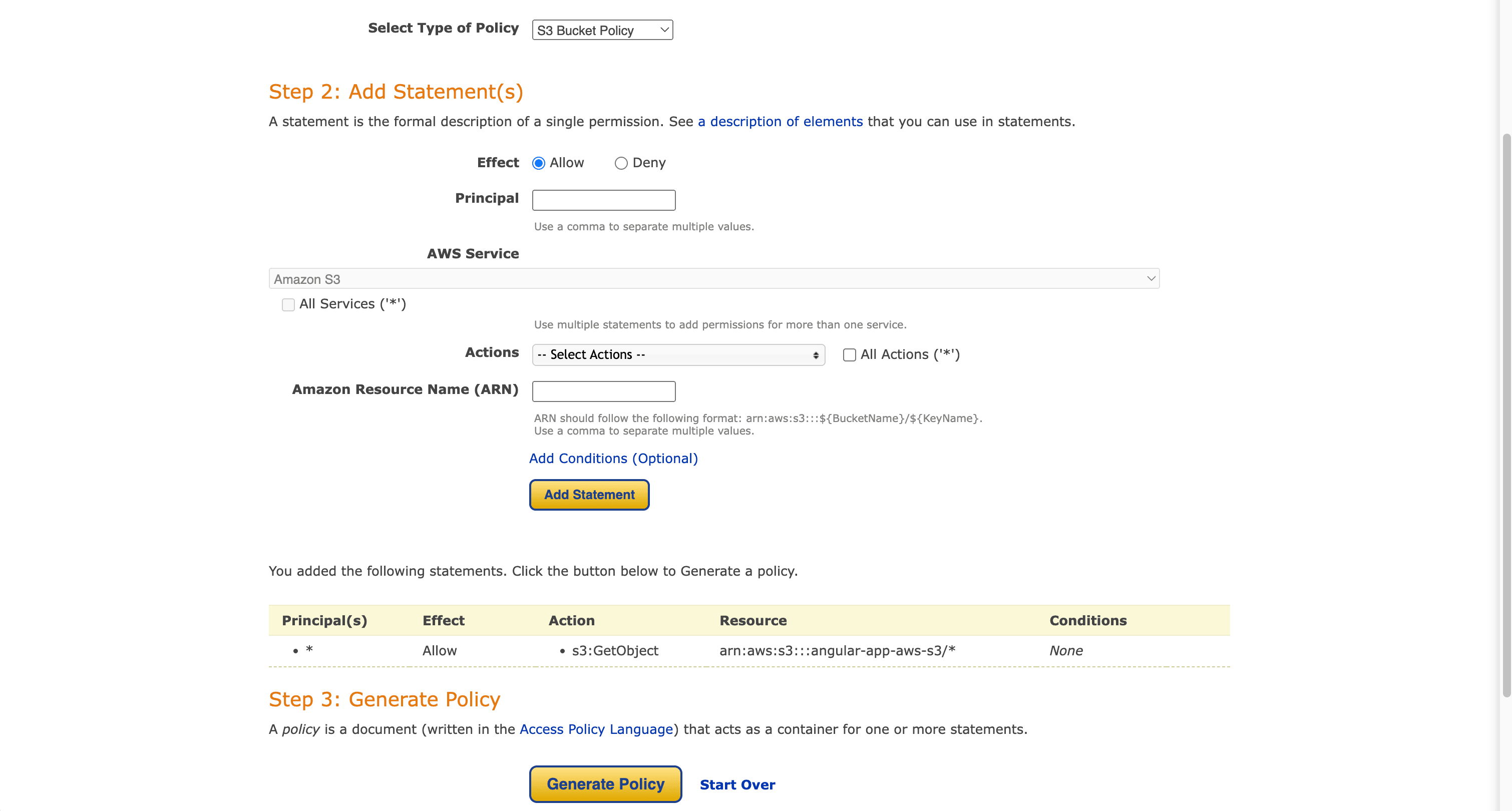Open the Select Type of Policy dropdown
Viewport: 1512px width, 811px height.
click(x=602, y=30)
